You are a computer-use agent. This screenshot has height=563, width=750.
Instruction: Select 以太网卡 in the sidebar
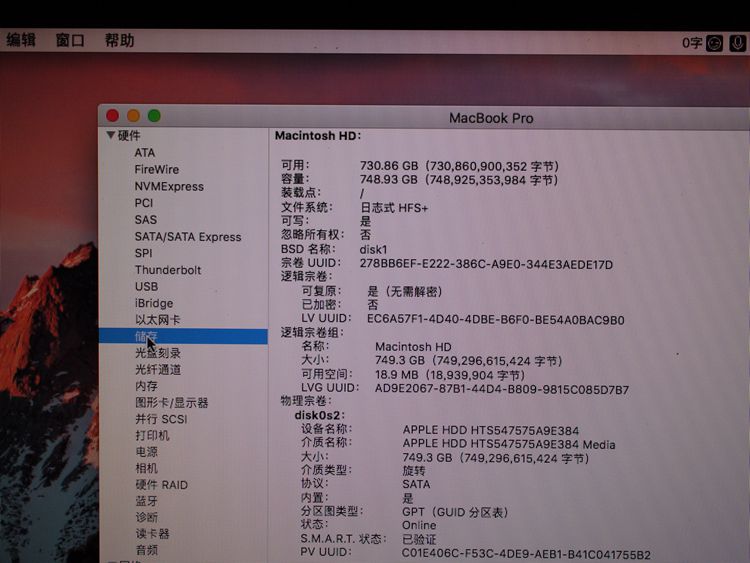click(x=157, y=320)
